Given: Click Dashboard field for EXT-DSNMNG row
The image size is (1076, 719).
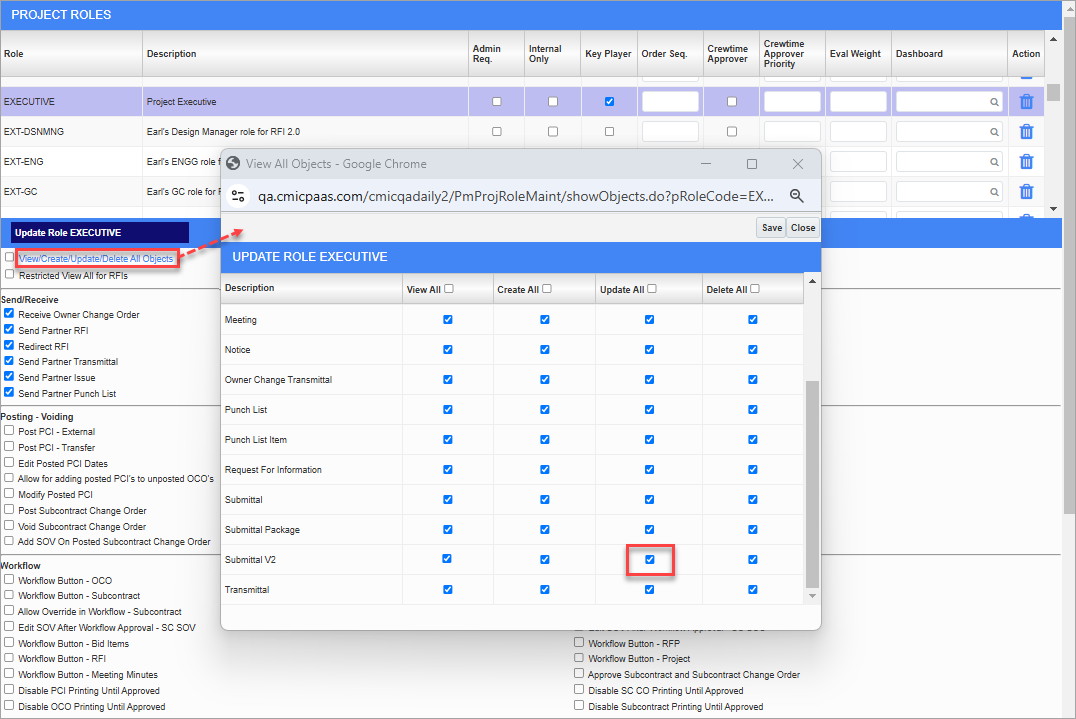Looking at the screenshot, I should click(x=950, y=132).
